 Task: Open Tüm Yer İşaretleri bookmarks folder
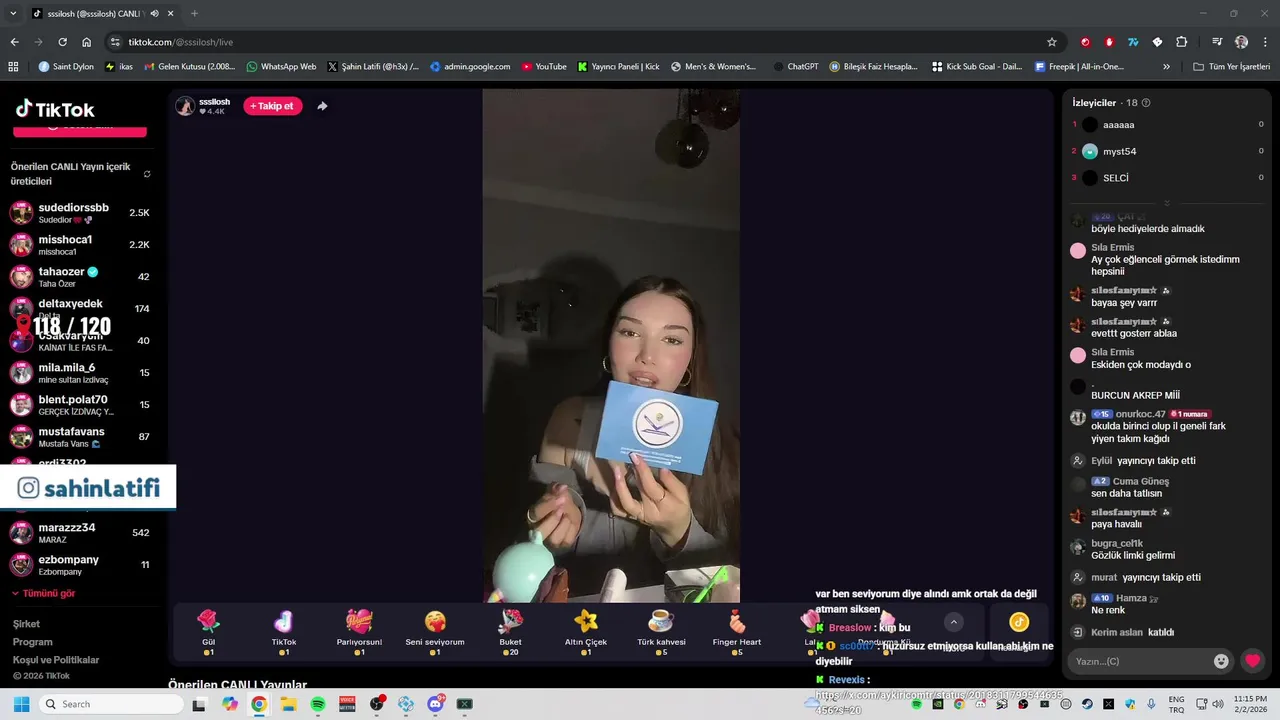coord(1231,67)
